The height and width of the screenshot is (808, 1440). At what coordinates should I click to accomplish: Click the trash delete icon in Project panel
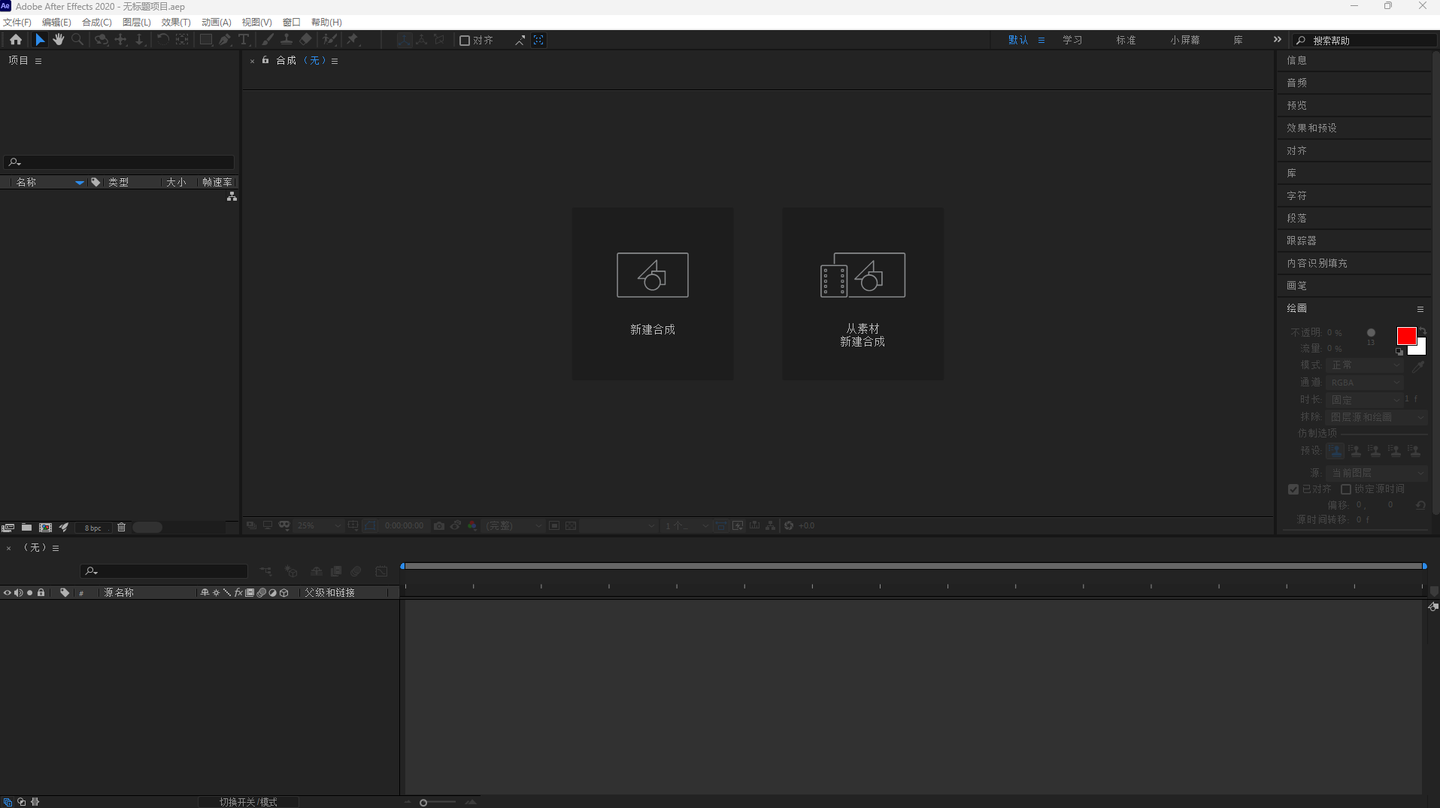[121, 527]
